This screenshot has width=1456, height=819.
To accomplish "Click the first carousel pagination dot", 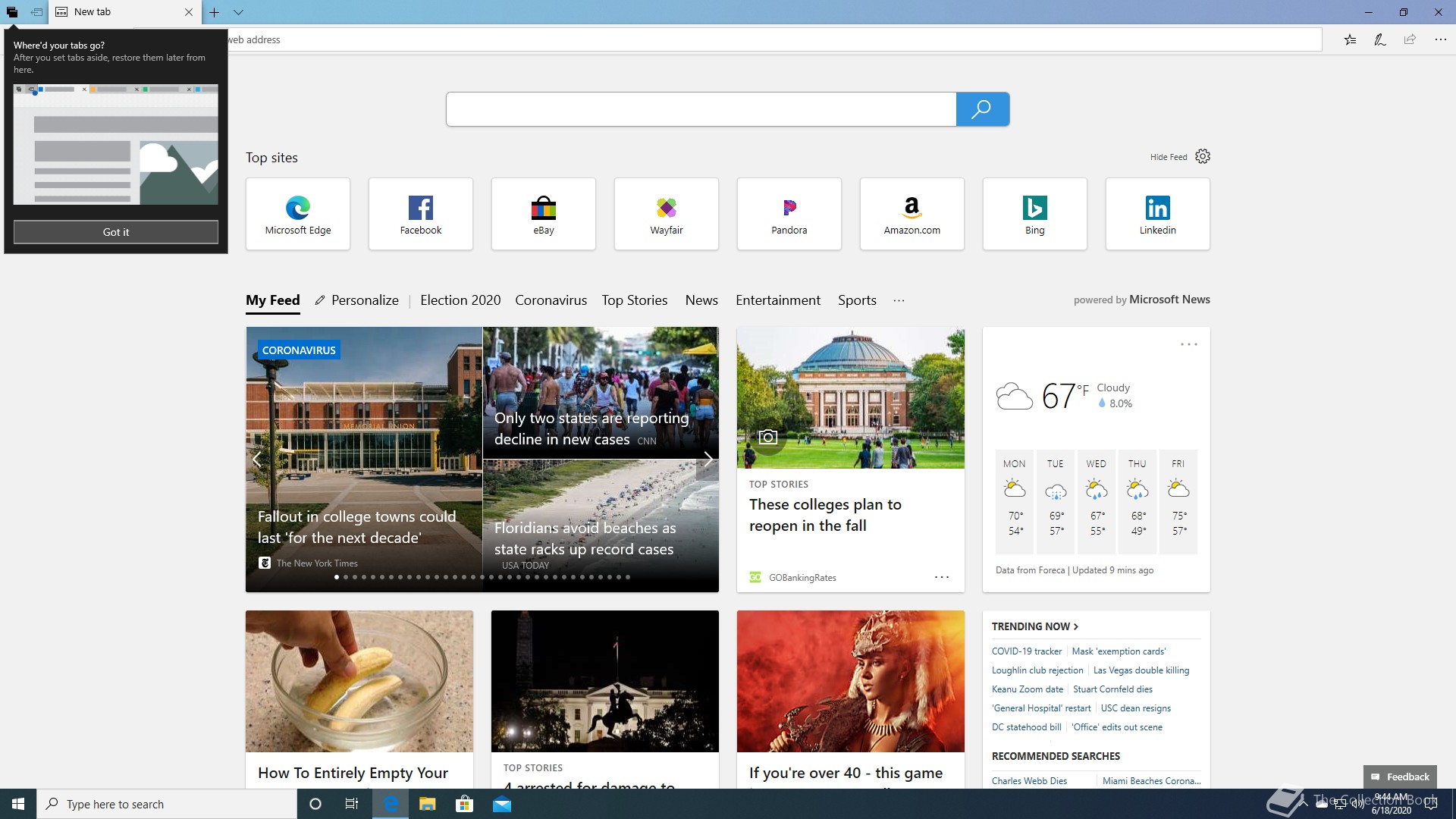I will tap(337, 577).
